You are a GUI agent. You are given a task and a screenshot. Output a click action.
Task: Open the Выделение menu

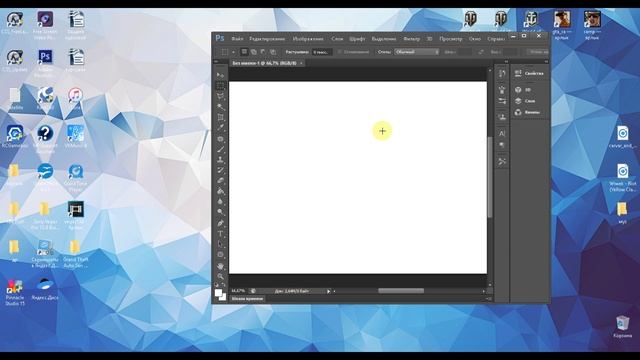tap(384, 39)
